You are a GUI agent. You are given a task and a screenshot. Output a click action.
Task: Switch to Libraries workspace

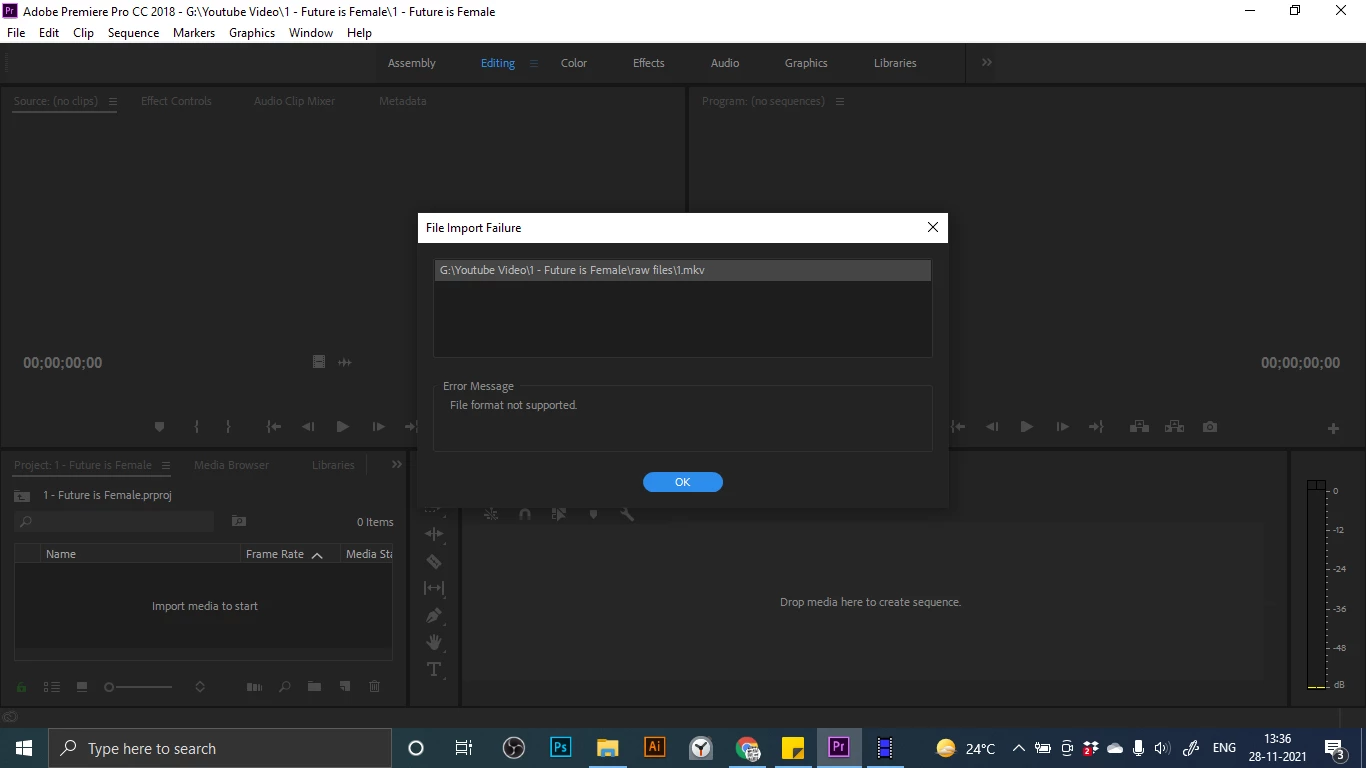point(895,63)
